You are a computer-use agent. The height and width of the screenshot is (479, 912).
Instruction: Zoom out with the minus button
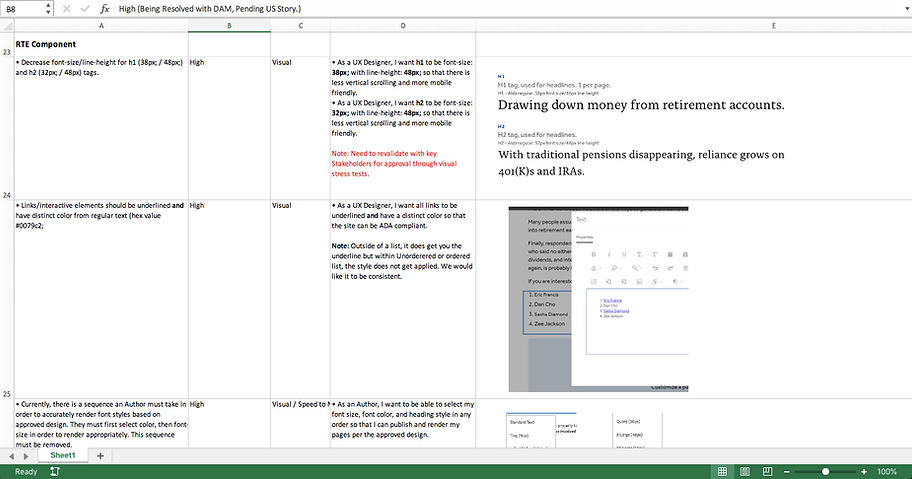pyautogui.click(x=787, y=471)
